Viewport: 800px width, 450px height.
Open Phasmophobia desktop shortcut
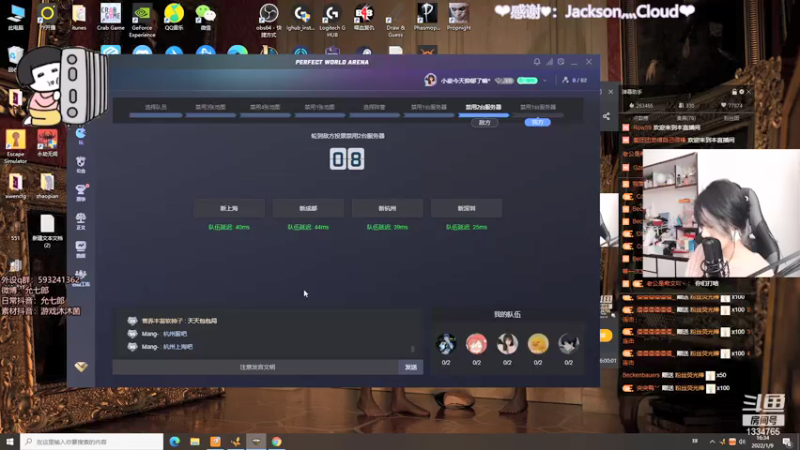pos(427,17)
